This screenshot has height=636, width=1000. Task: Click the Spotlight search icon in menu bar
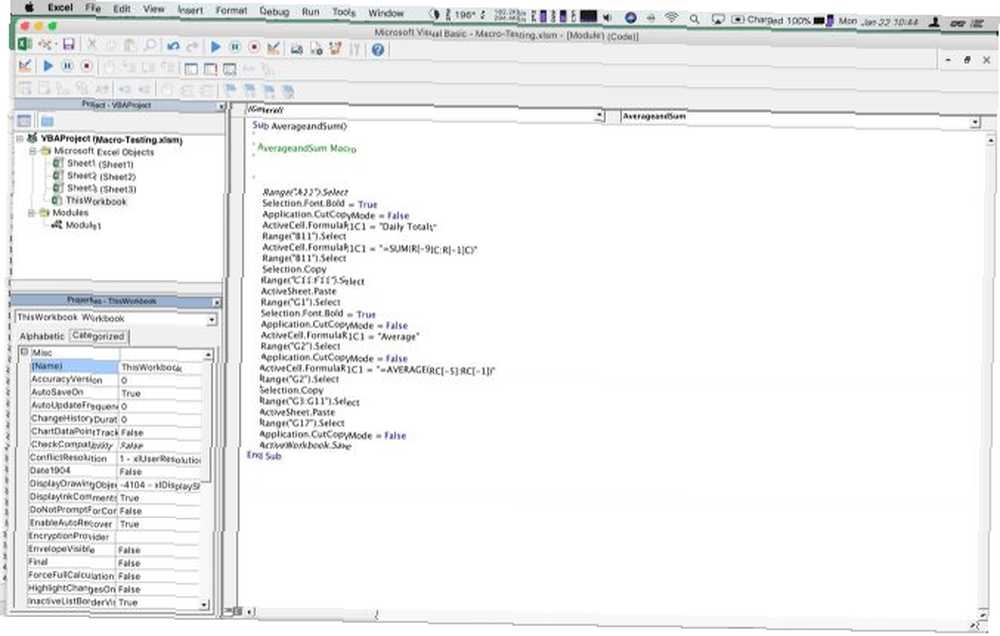694,19
